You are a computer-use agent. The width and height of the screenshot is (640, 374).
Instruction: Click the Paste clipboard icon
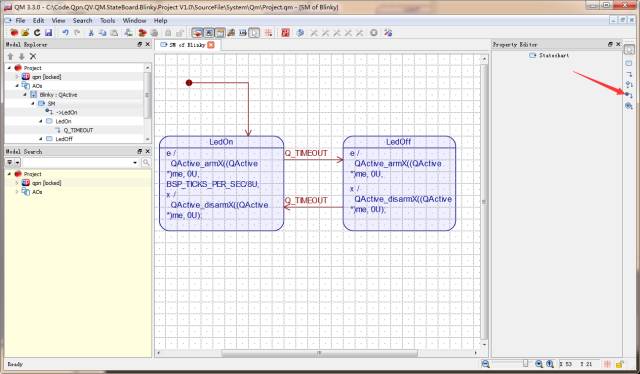[114, 33]
